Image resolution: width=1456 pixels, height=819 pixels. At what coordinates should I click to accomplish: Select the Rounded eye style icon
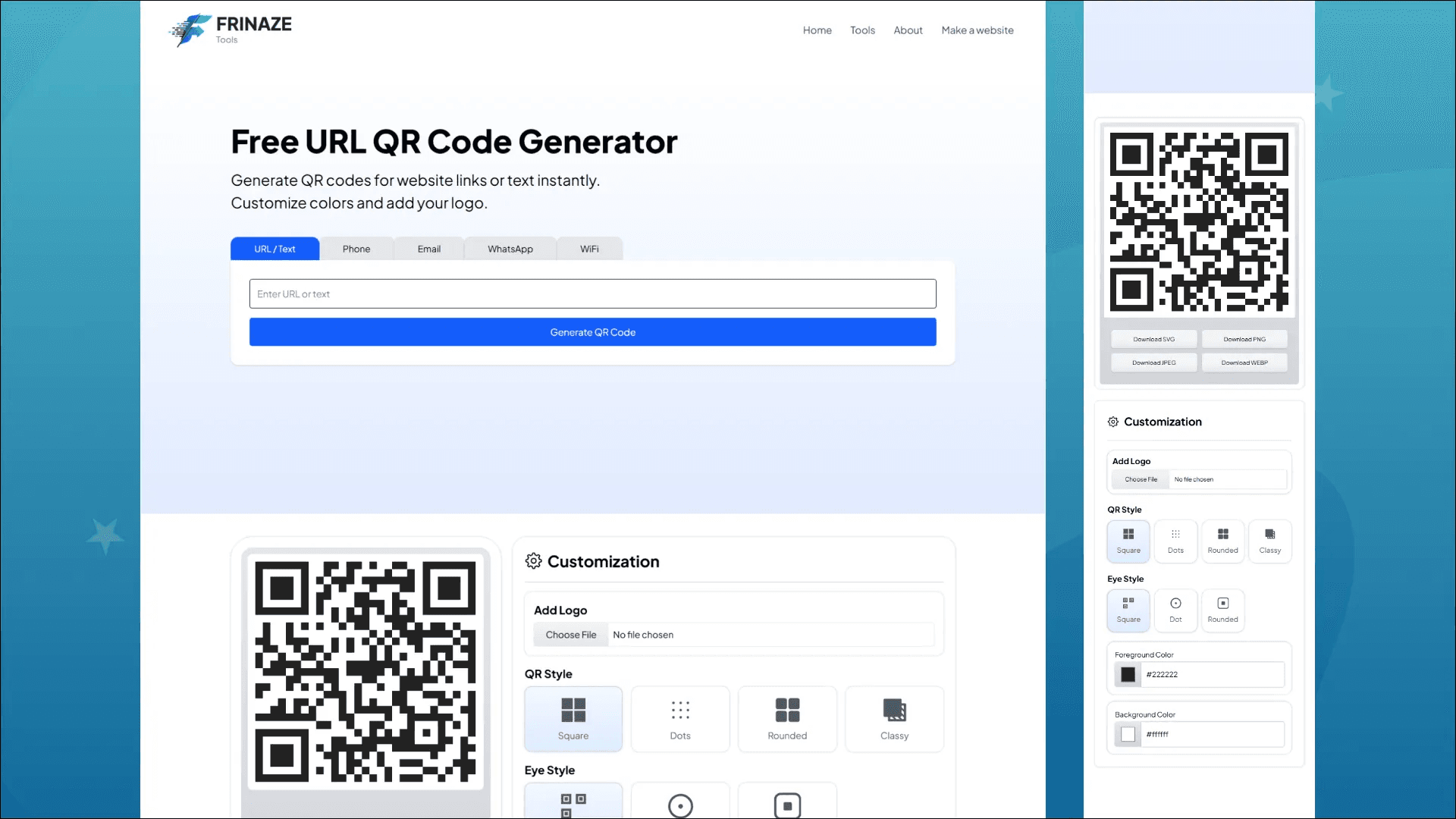click(x=786, y=804)
